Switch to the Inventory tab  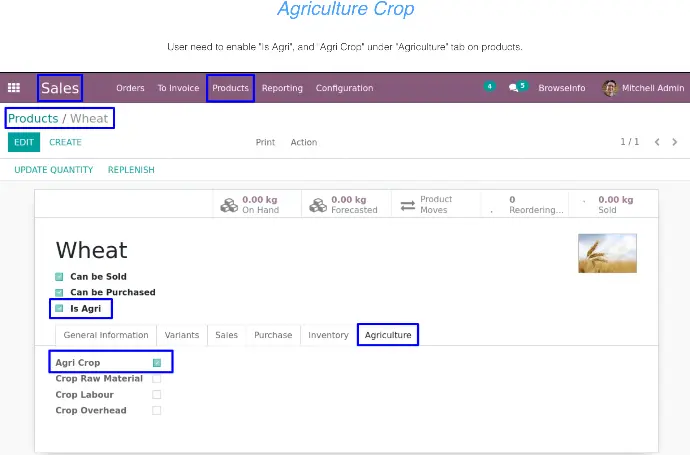click(x=328, y=335)
